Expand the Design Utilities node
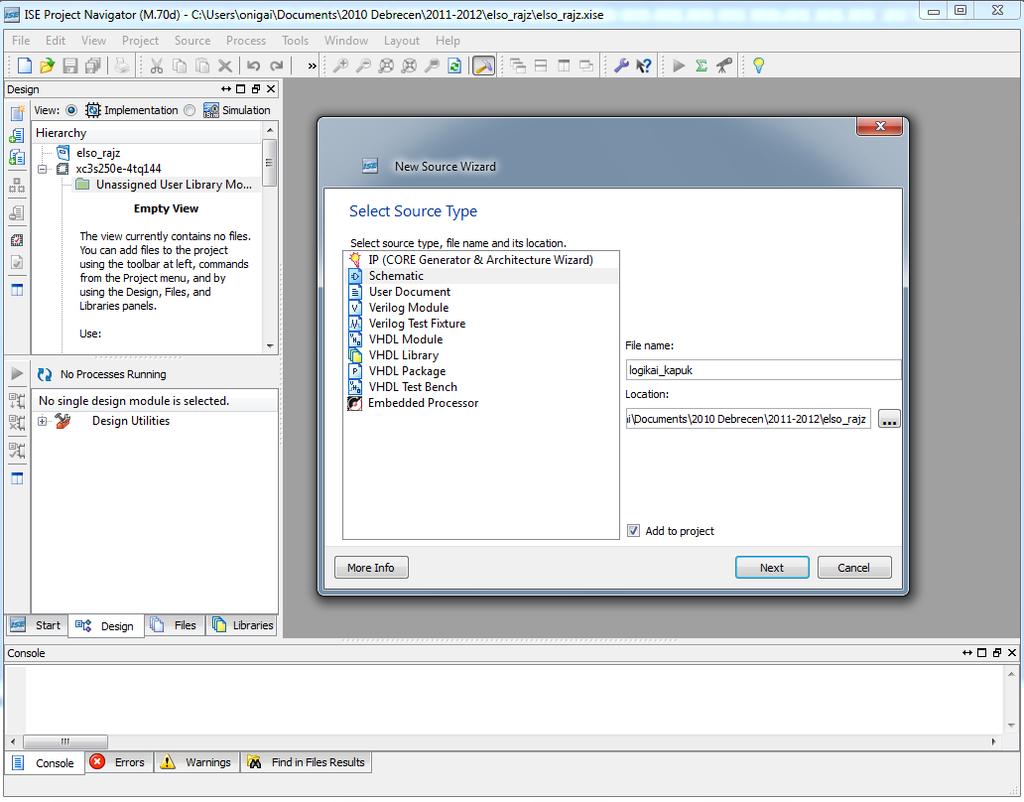This screenshot has height=802, width=1024. click(x=42, y=421)
